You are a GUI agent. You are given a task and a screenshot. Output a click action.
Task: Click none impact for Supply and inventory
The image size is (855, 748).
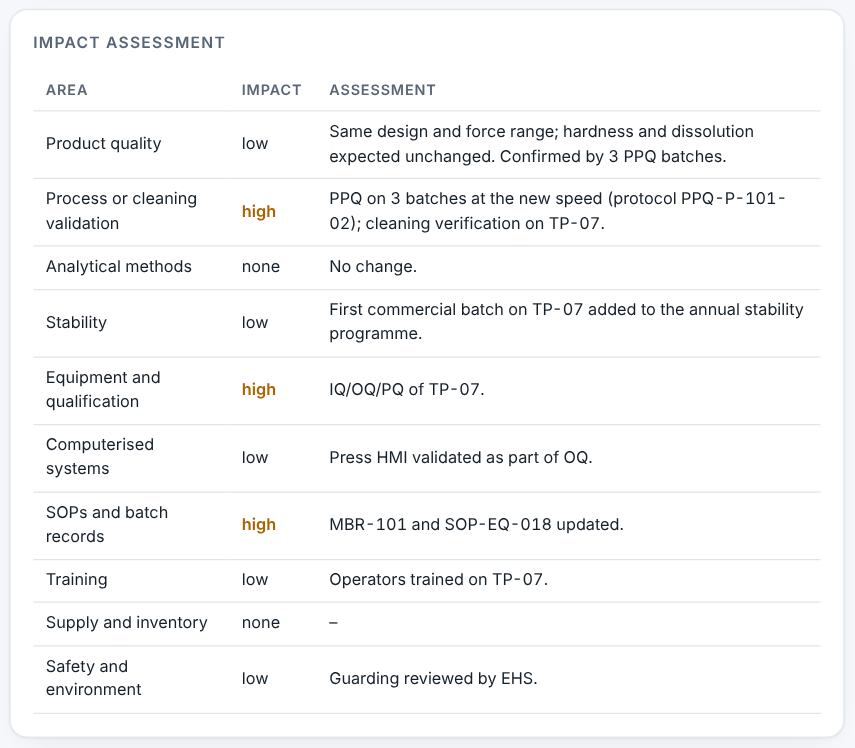coord(261,623)
